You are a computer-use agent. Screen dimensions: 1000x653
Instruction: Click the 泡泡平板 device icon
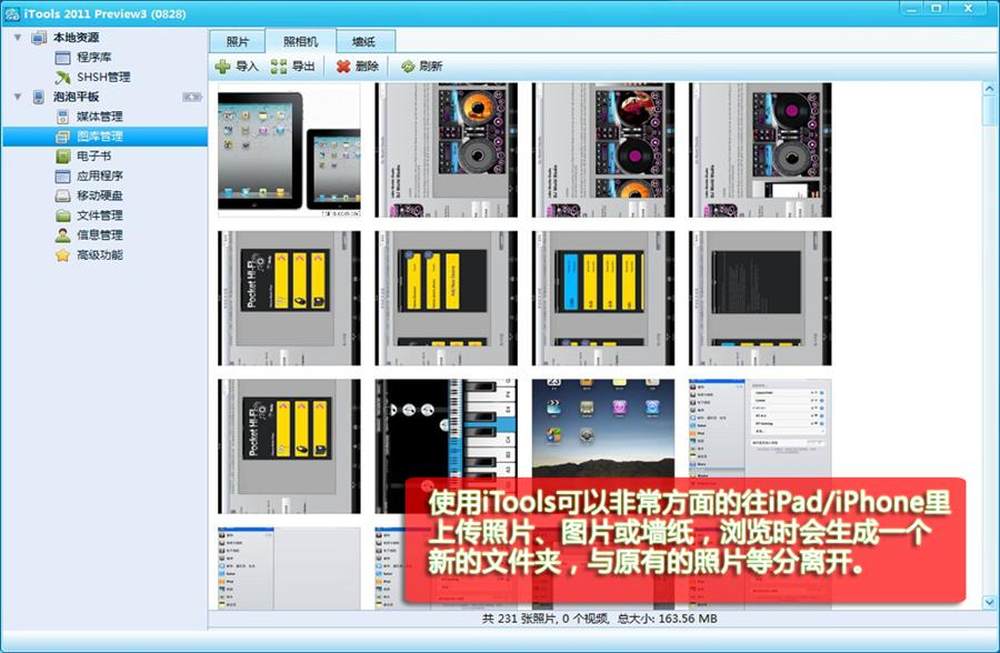39,97
